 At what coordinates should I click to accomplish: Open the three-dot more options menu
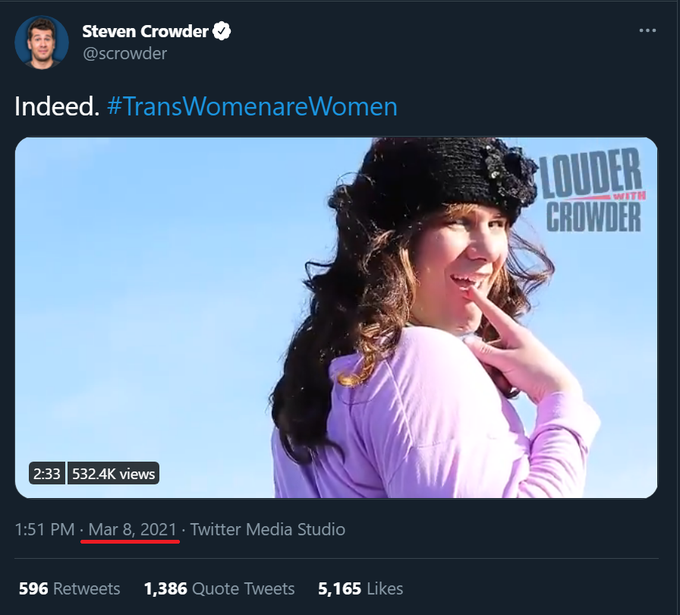click(647, 30)
